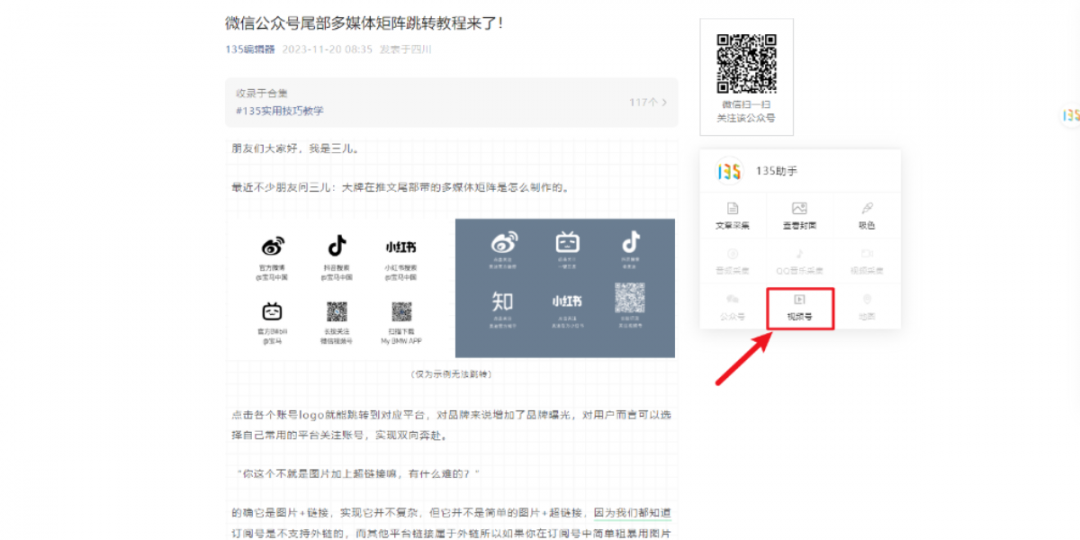Click white Bilibili logo in blue-gray panel

568,242
